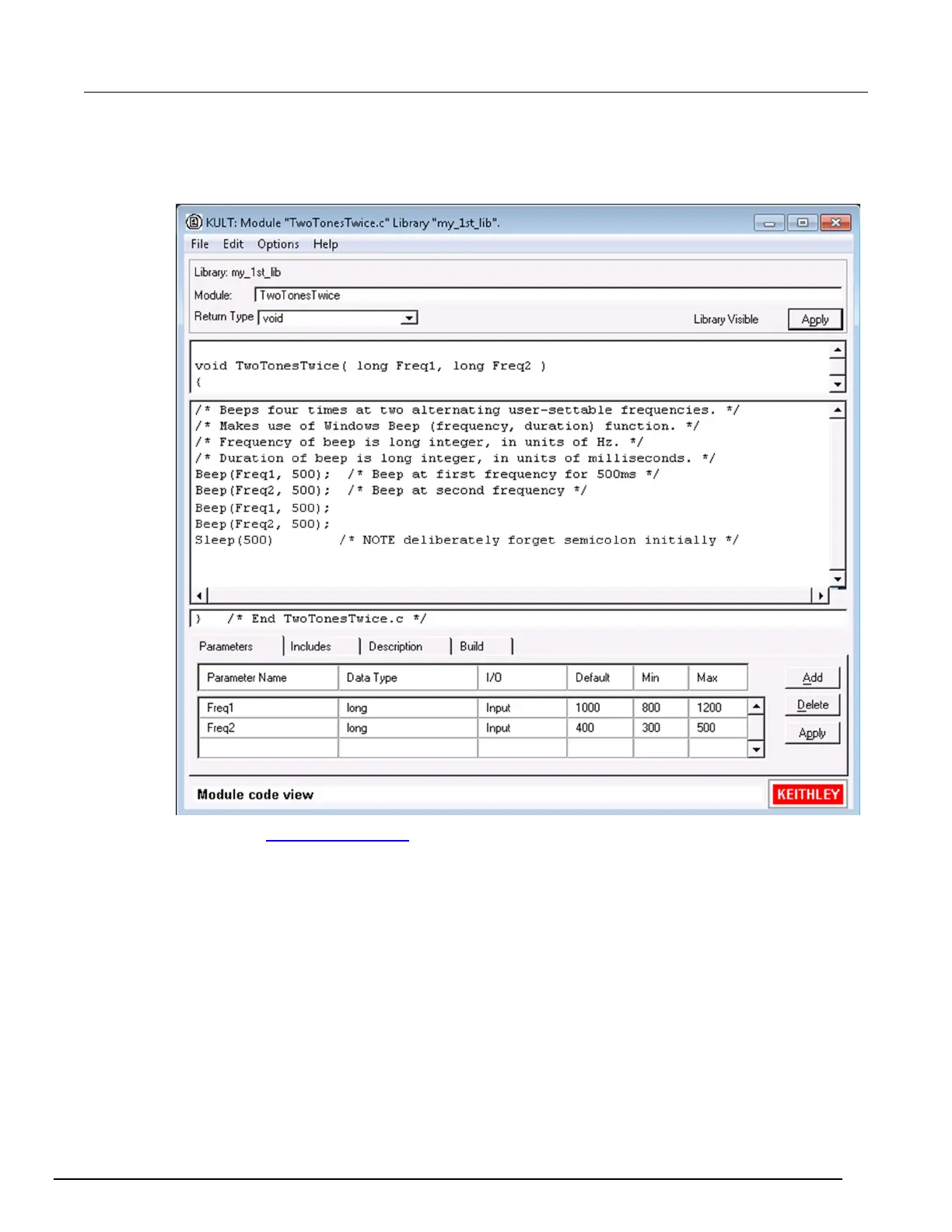Click the first Beep(Freq1, 500) code line
This screenshot has width=952, height=1232.
(x=427, y=474)
